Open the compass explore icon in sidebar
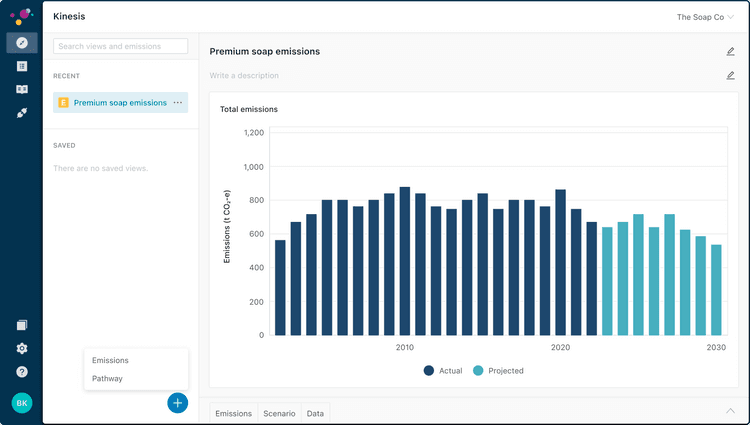The width and height of the screenshot is (750, 425). pos(22,43)
